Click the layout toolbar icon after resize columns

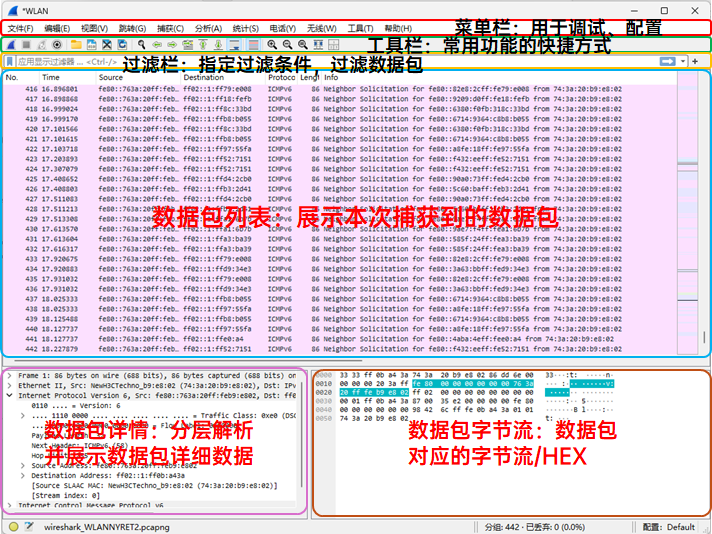pos(333,44)
